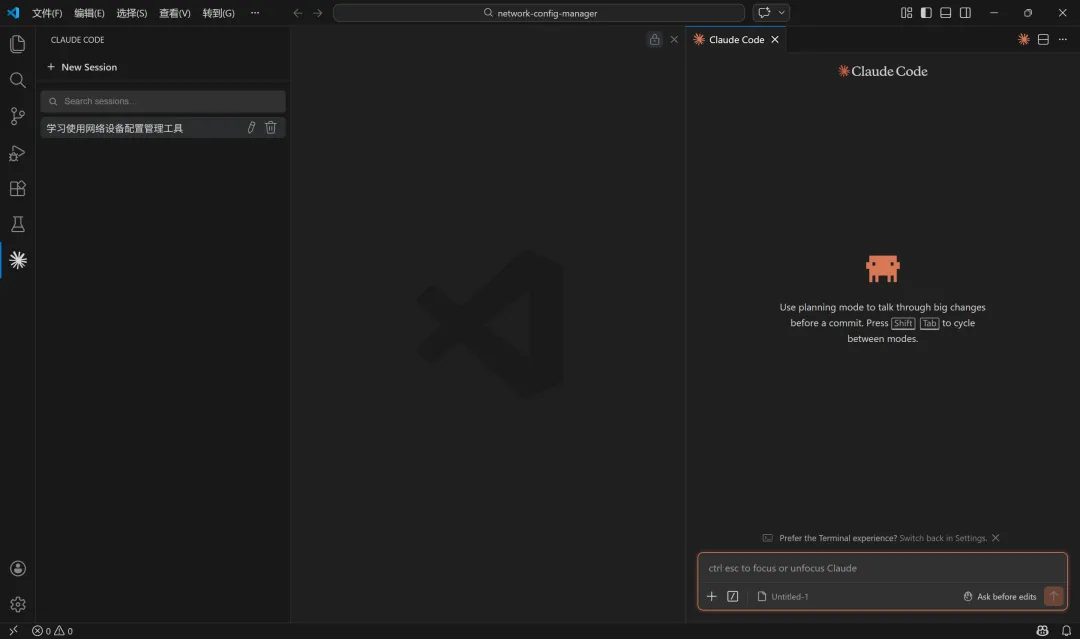Start a New Session
Viewport: 1080px width, 639px height.
(x=82, y=67)
